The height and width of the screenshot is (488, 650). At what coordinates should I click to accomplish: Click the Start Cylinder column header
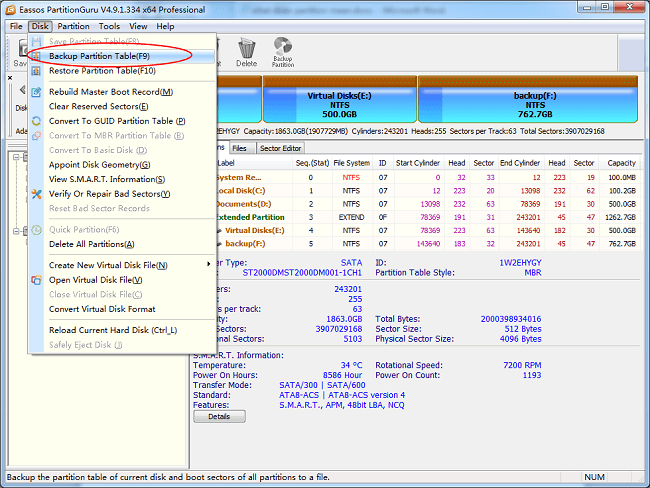[x=417, y=163]
